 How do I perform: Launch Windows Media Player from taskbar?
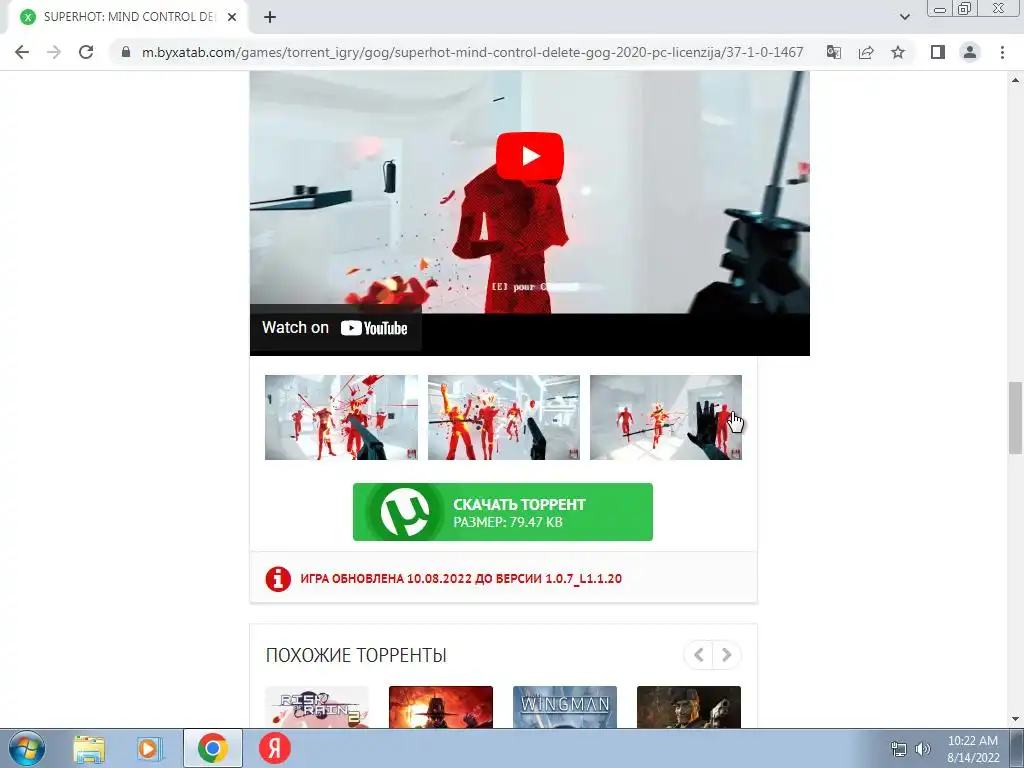(149, 748)
